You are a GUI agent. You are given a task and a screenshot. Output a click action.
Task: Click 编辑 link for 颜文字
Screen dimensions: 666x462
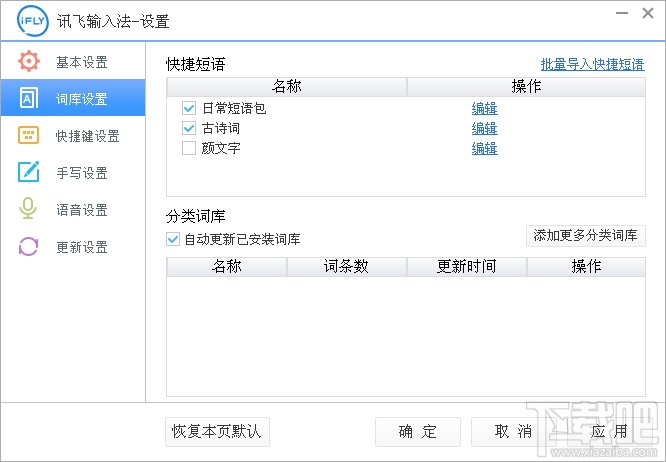tap(485, 149)
